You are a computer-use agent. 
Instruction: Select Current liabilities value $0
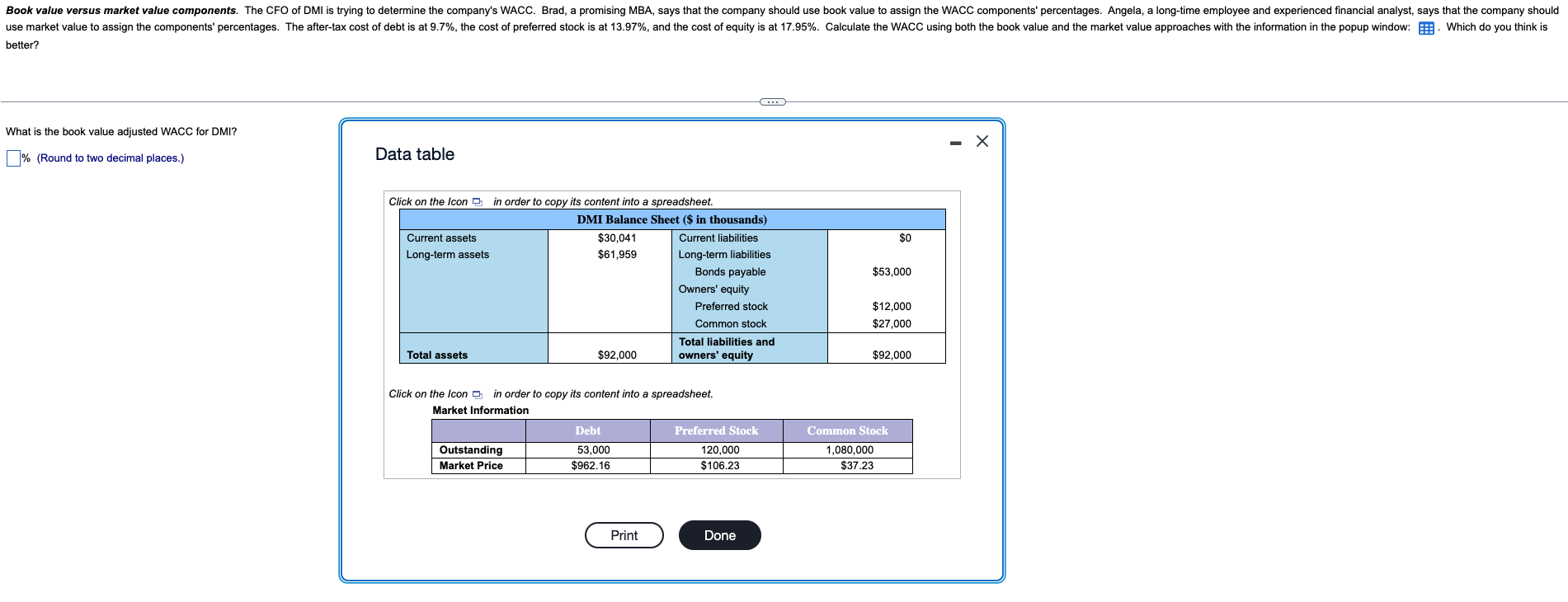pos(905,238)
